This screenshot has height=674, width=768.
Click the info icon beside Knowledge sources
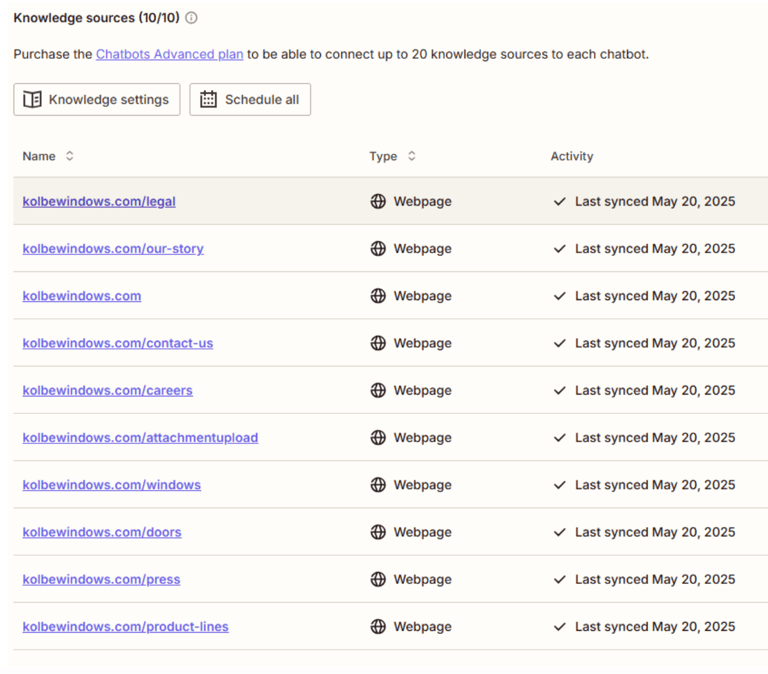click(x=192, y=18)
